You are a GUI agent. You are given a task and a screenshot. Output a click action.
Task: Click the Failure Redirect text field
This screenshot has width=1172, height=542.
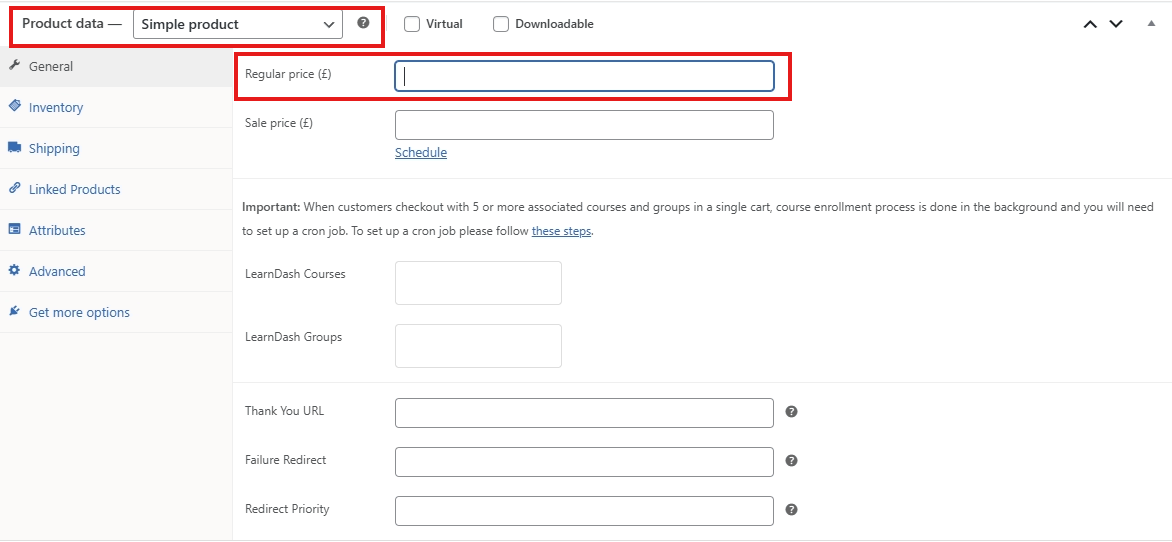tap(584, 462)
